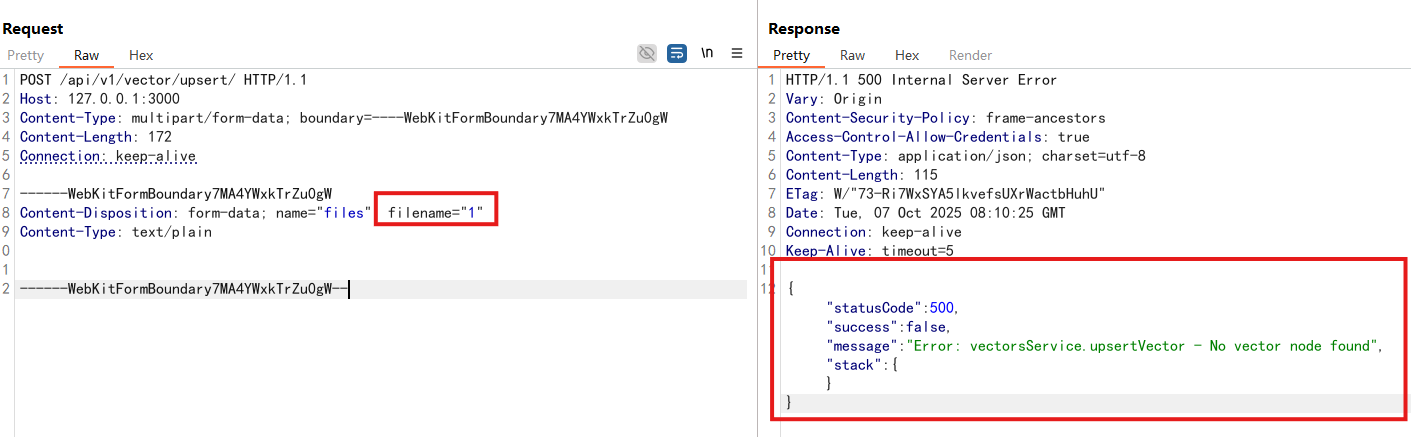Select the Pretty tab in Response panel
The image size is (1411, 437).
pos(791,55)
